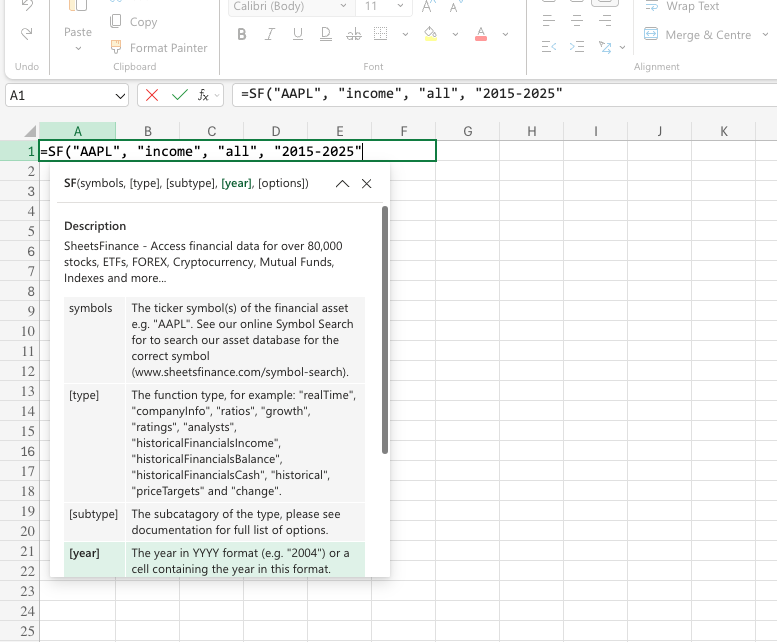777x642 pixels.
Task: Select row 10 header
Action: [x=20, y=331]
